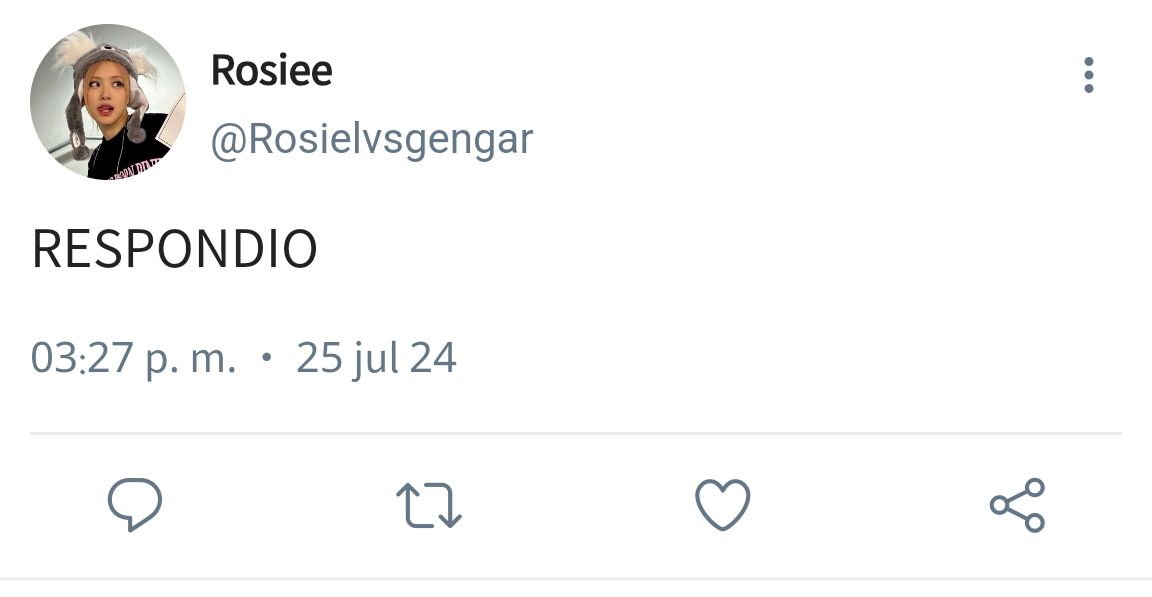
Task: Visit the profile of user Rosiee
Action: [272, 70]
